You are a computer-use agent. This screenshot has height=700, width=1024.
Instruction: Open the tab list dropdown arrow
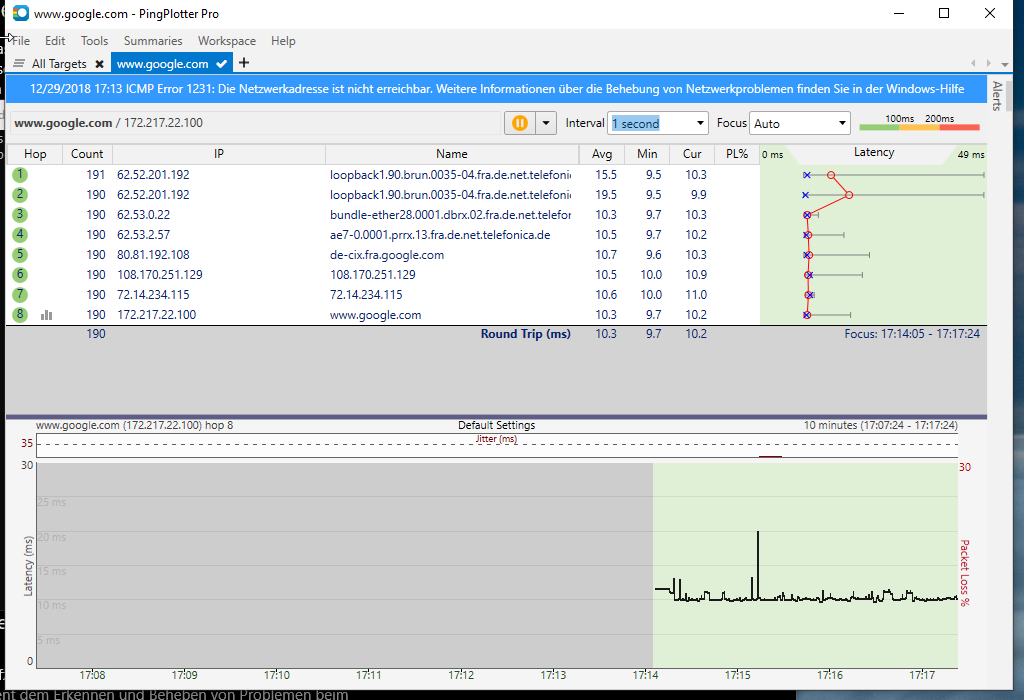coord(1005,64)
